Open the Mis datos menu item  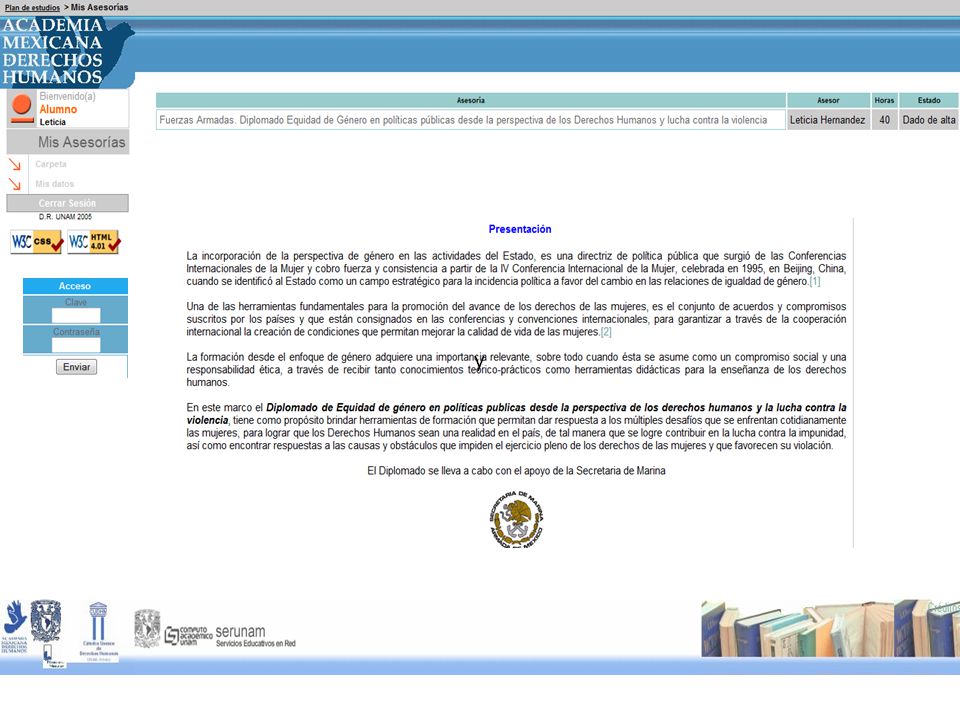pyautogui.click(x=54, y=184)
